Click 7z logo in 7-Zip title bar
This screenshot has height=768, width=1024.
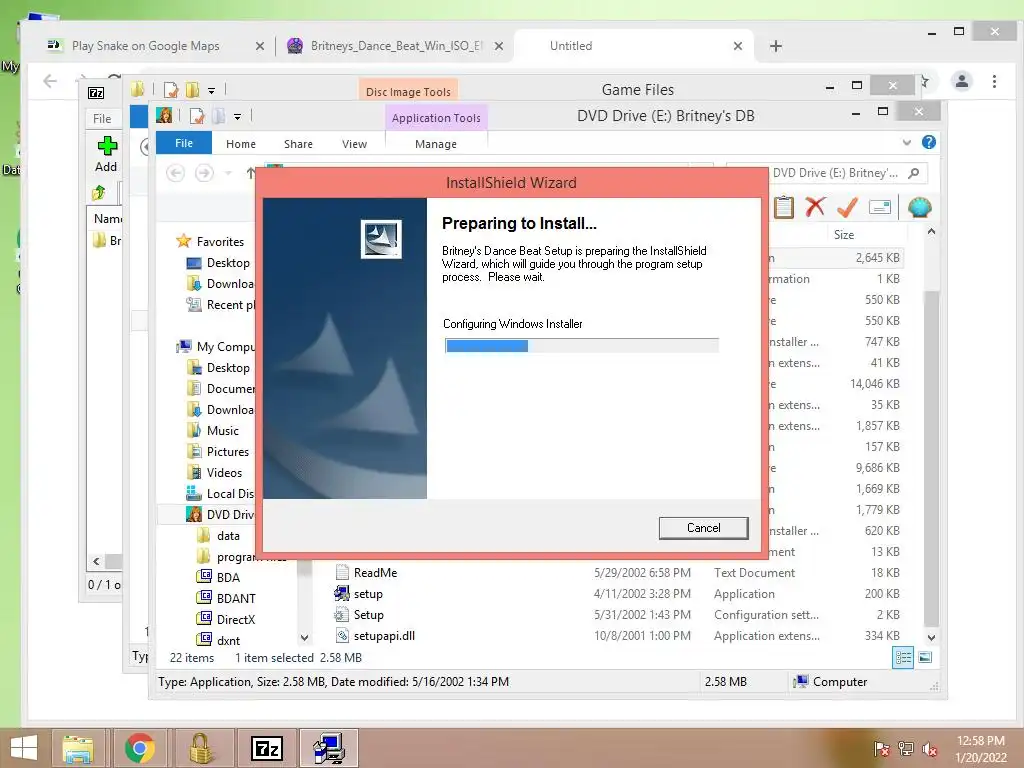[x=96, y=93]
